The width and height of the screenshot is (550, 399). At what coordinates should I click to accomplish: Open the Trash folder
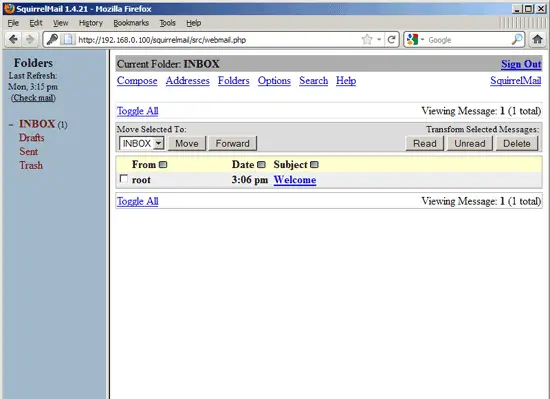point(31,165)
